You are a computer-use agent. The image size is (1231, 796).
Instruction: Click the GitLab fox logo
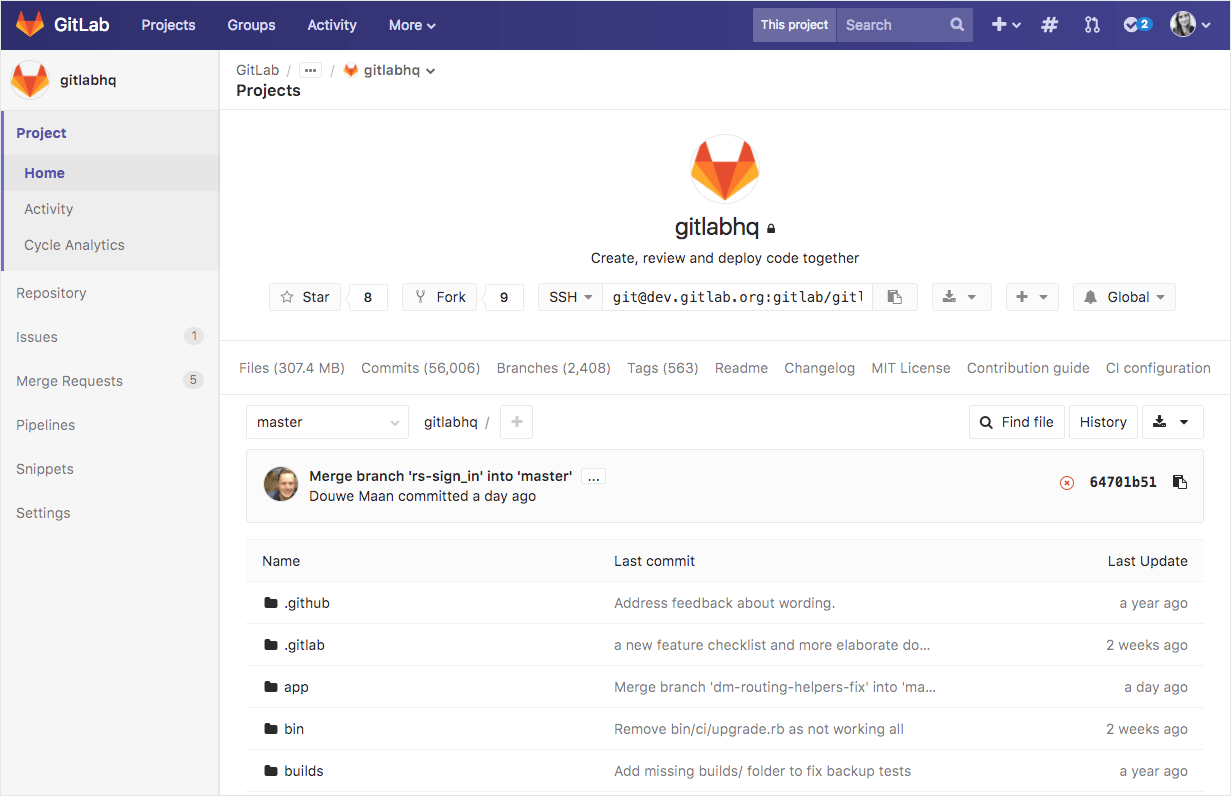(28, 24)
